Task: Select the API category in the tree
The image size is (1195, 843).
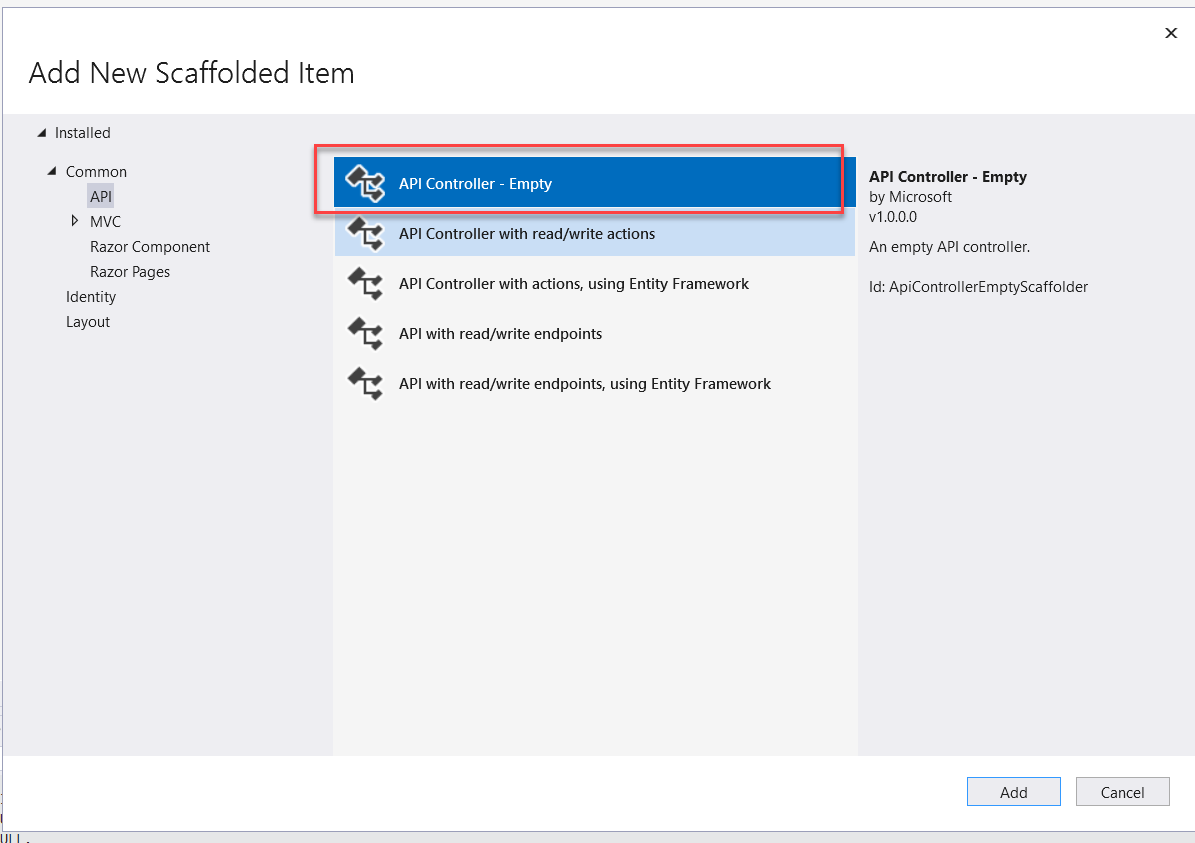Action: tap(101, 197)
